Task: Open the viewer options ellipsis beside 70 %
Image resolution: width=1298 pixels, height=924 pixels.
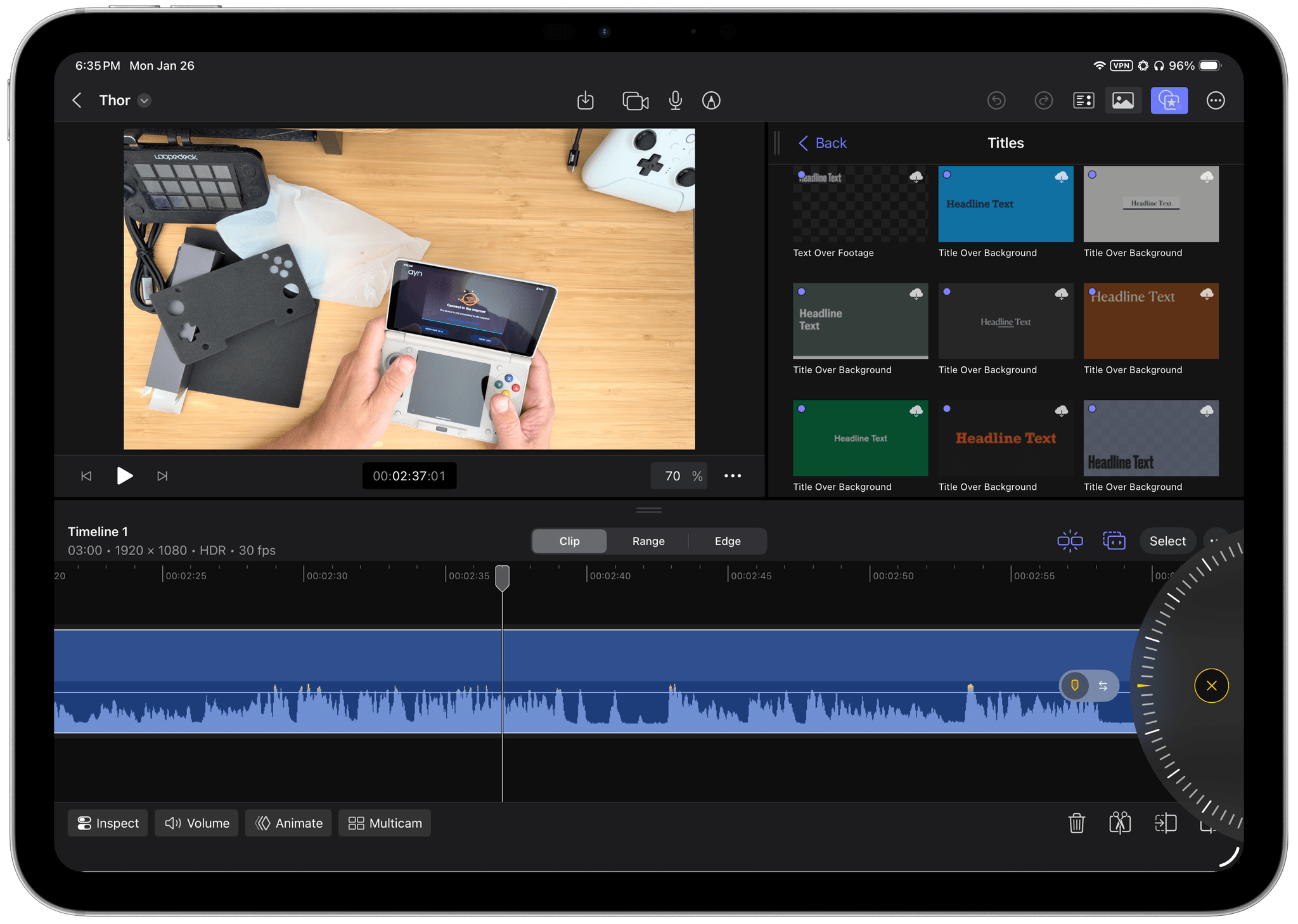Action: [x=733, y=476]
